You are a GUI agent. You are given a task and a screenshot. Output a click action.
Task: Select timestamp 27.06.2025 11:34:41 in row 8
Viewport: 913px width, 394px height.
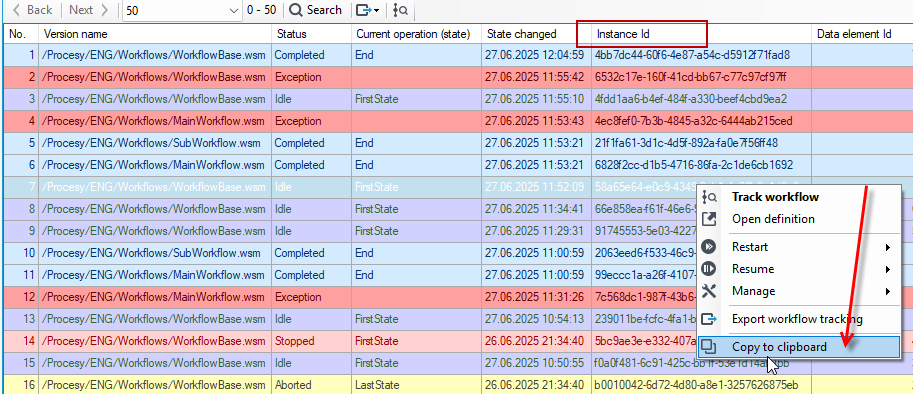click(536, 209)
